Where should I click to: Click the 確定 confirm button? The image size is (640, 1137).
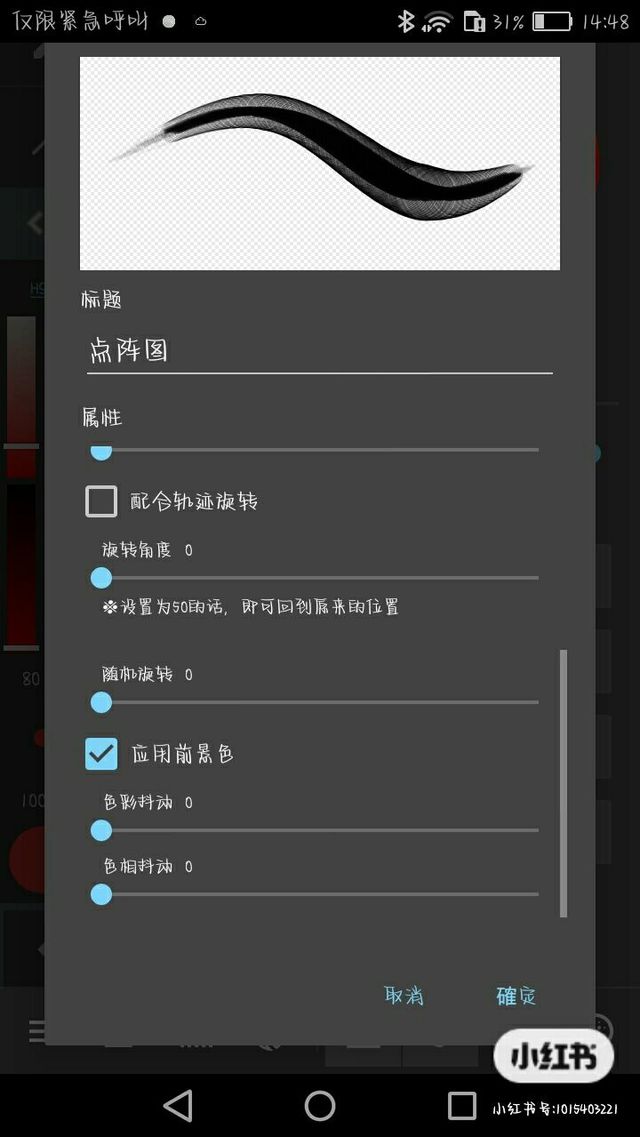coord(516,996)
